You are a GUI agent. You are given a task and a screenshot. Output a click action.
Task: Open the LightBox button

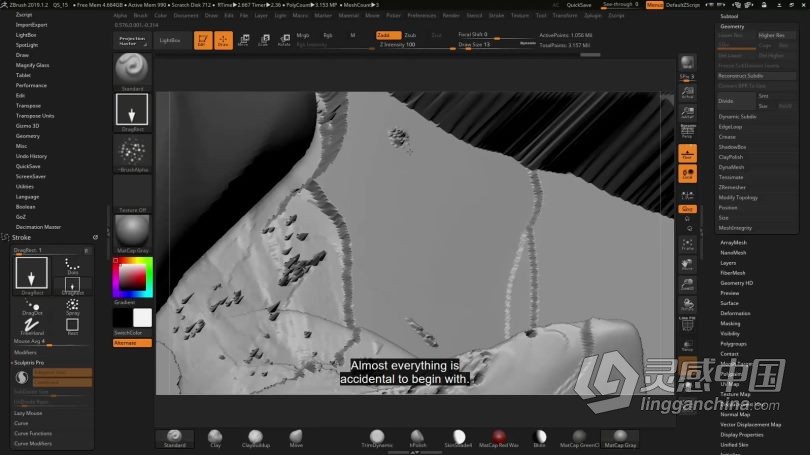pyautogui.click(x=170, y=40)
